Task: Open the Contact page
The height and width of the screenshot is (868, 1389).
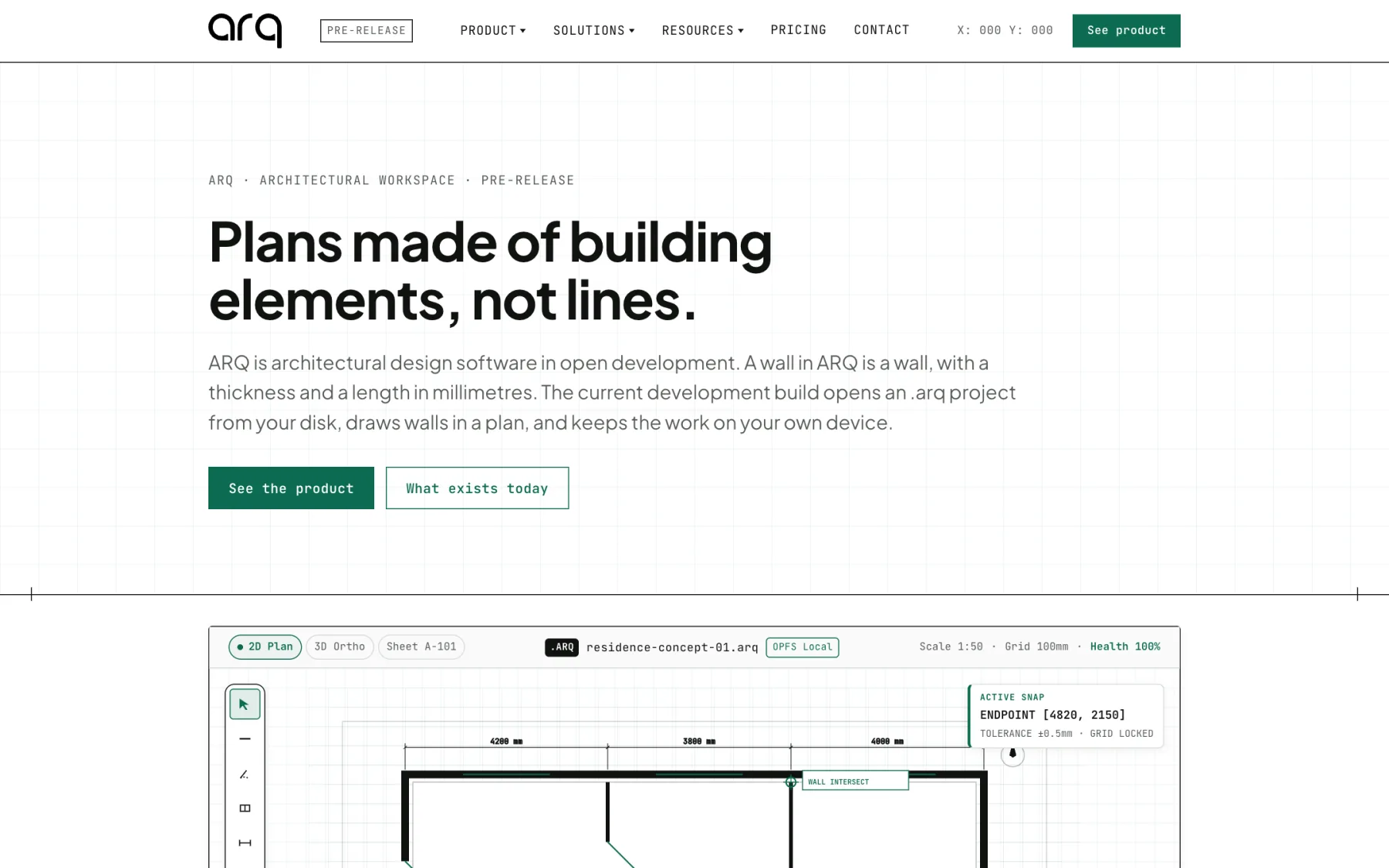Action: click(x=882, y=30)
